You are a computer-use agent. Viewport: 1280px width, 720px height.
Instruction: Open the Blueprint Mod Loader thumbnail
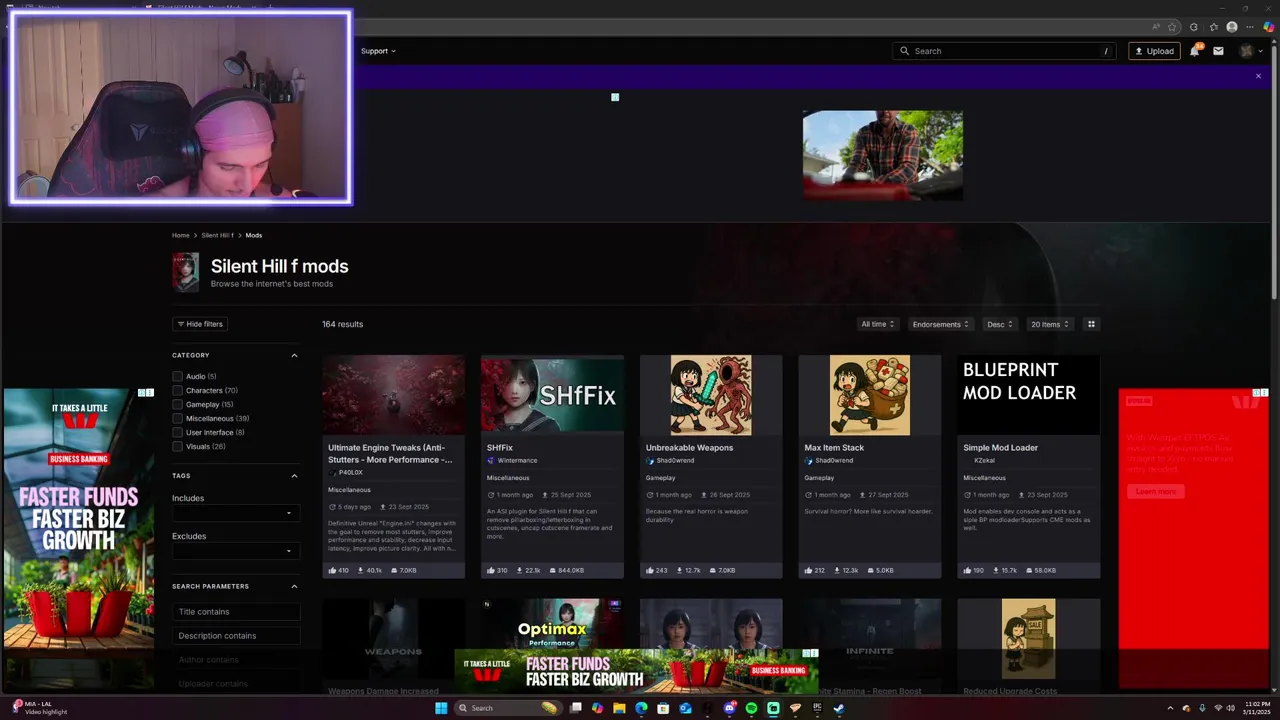pos(1028,394)
